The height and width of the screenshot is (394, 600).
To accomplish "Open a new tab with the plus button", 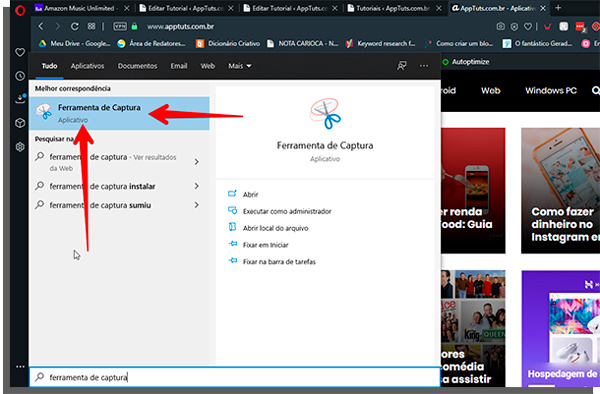I will [x=558, y=8].
